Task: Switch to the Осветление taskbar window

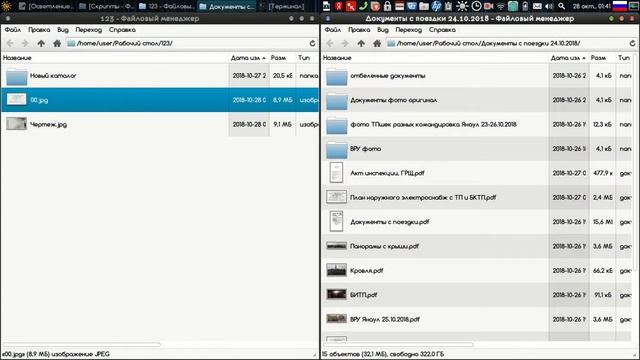Action: [46, 6]
